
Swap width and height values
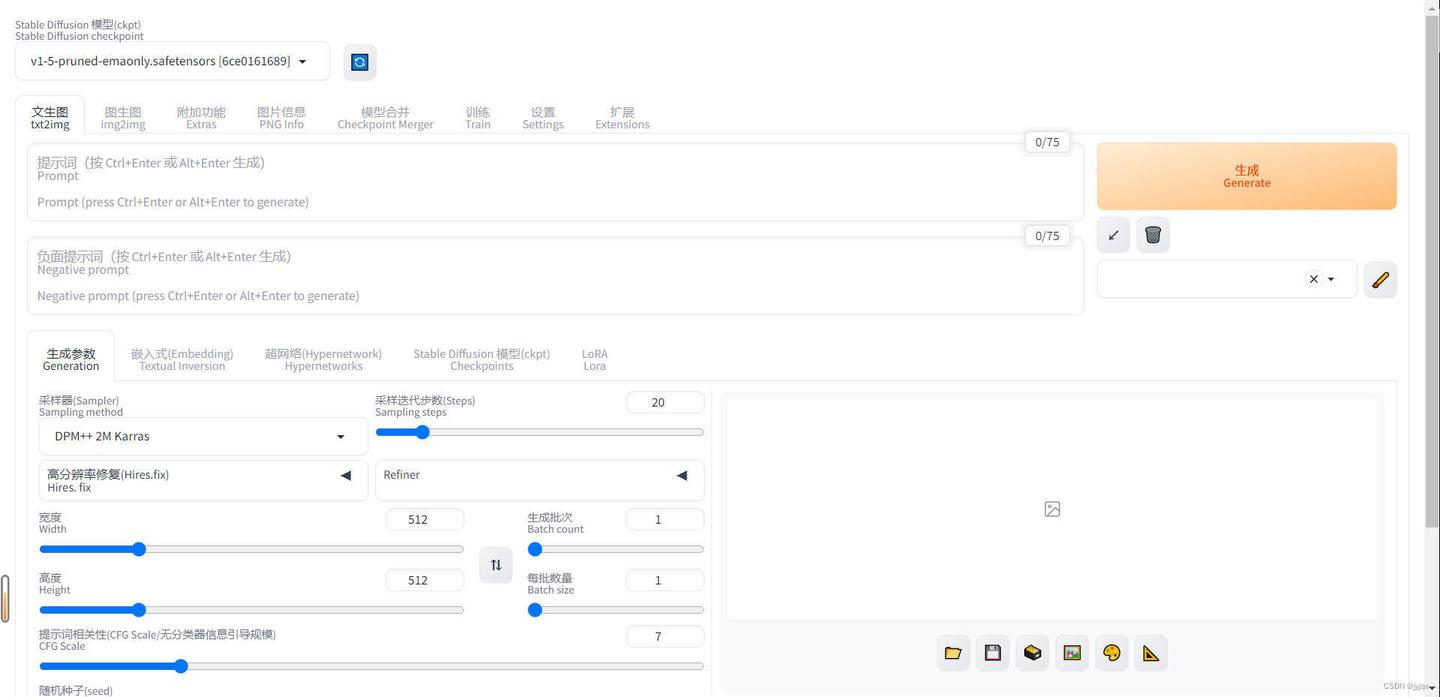[496, 565]
